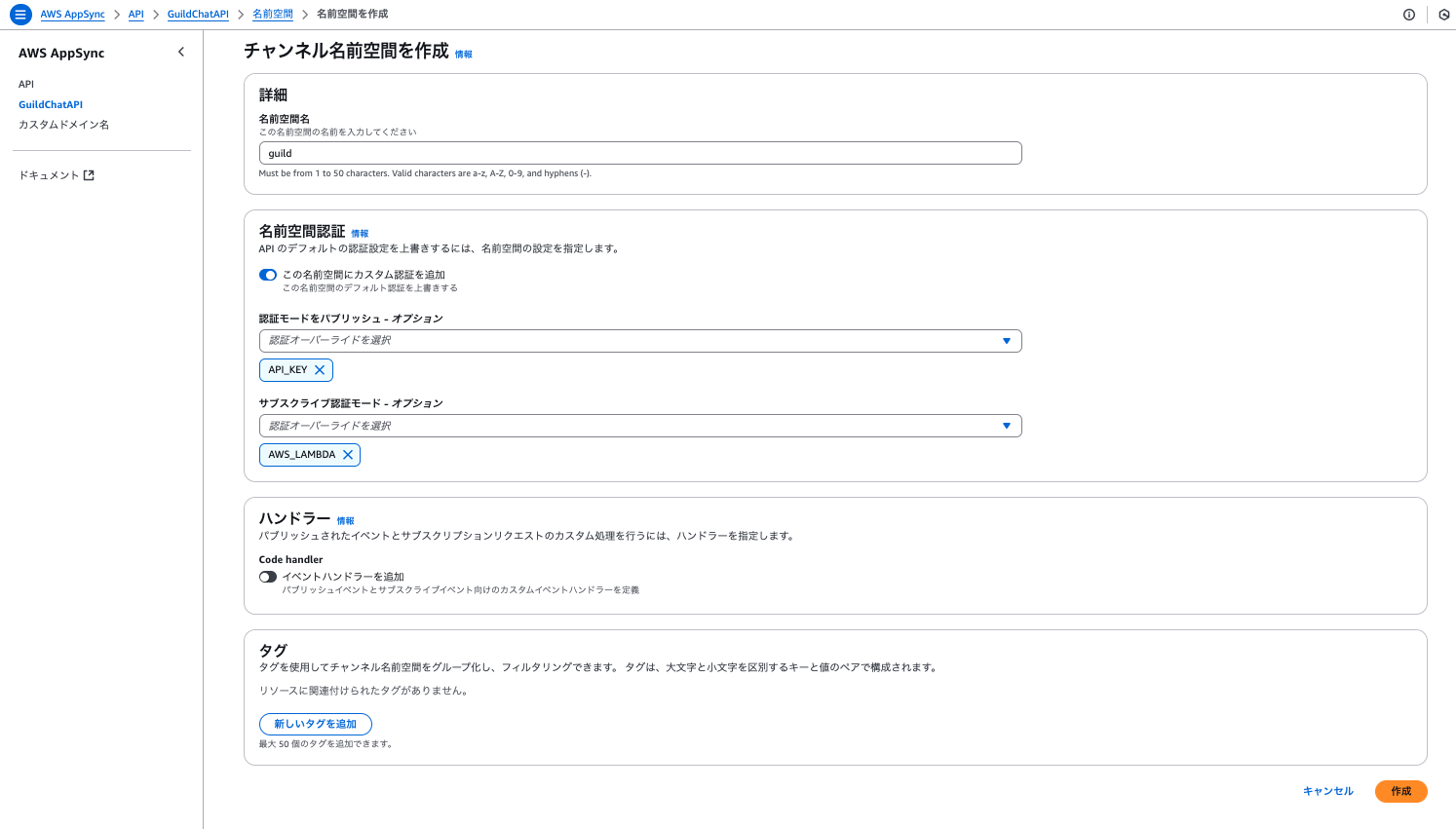Open カスタムドメイン名 in the sidebar
This screenshot has width=1456, height=829.
tap(64, 125)
